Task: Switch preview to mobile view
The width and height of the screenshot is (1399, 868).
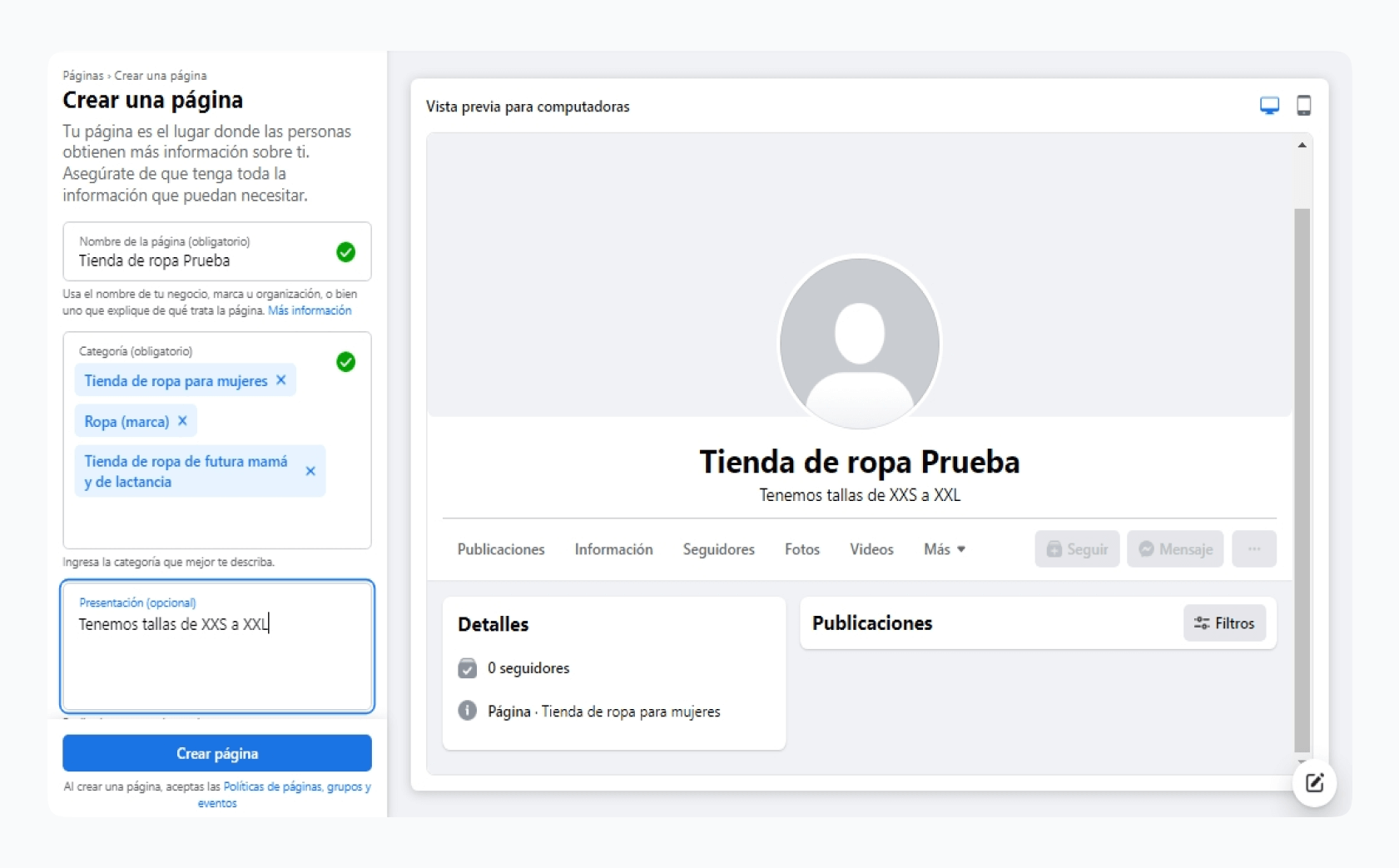Action: pyautogui.click(x=1304, y=106)
